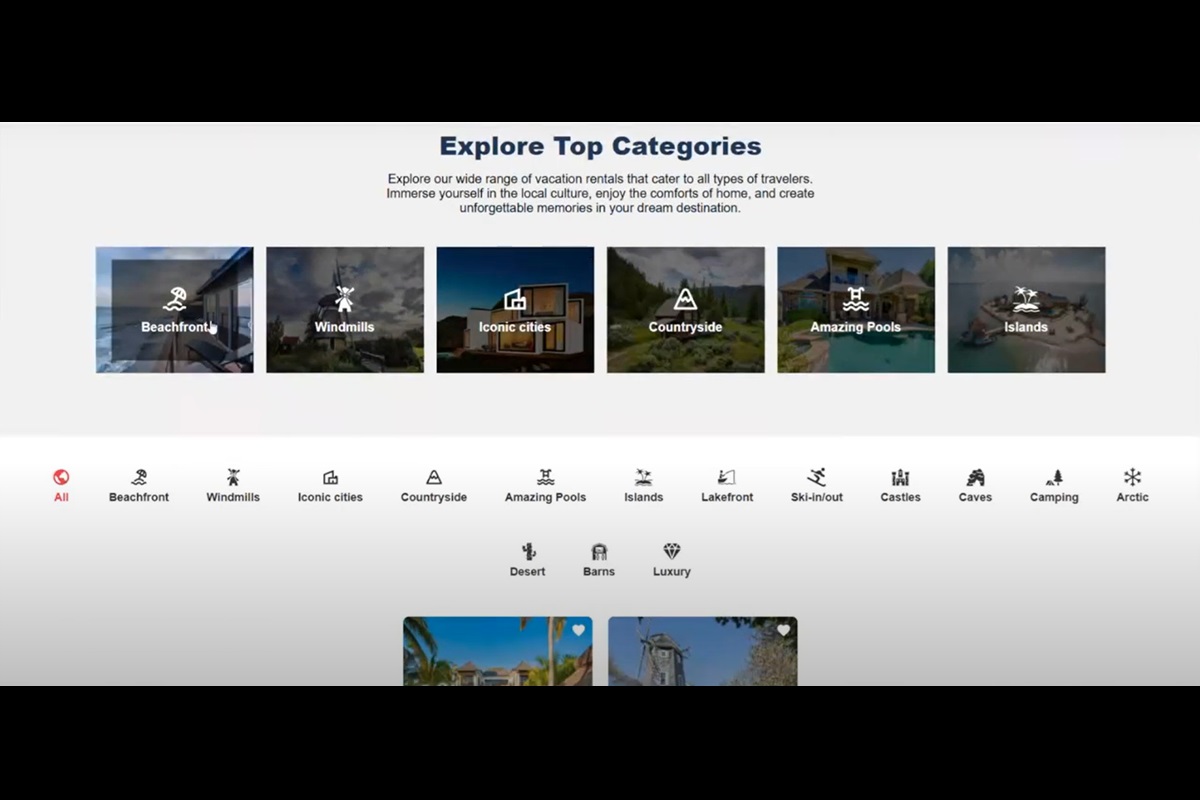This screenshot has height=800, width=1200.
Task: Click the Beachfront umbrella icon in filter bar
Action: (139, 477)
